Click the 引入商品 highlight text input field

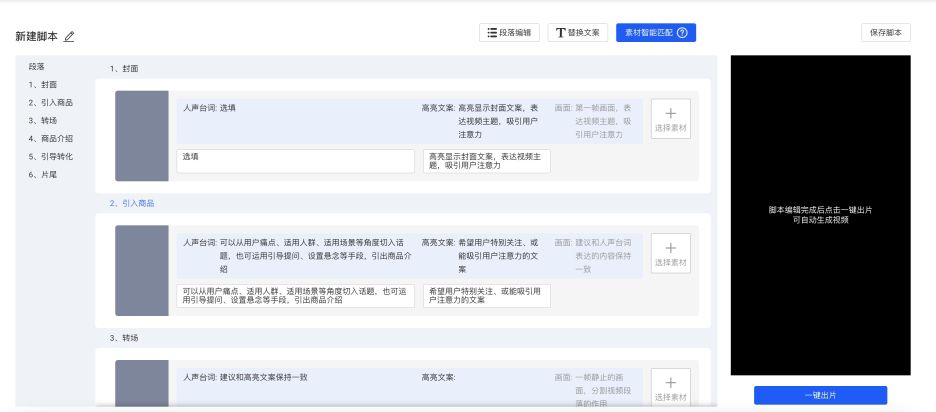487,296
